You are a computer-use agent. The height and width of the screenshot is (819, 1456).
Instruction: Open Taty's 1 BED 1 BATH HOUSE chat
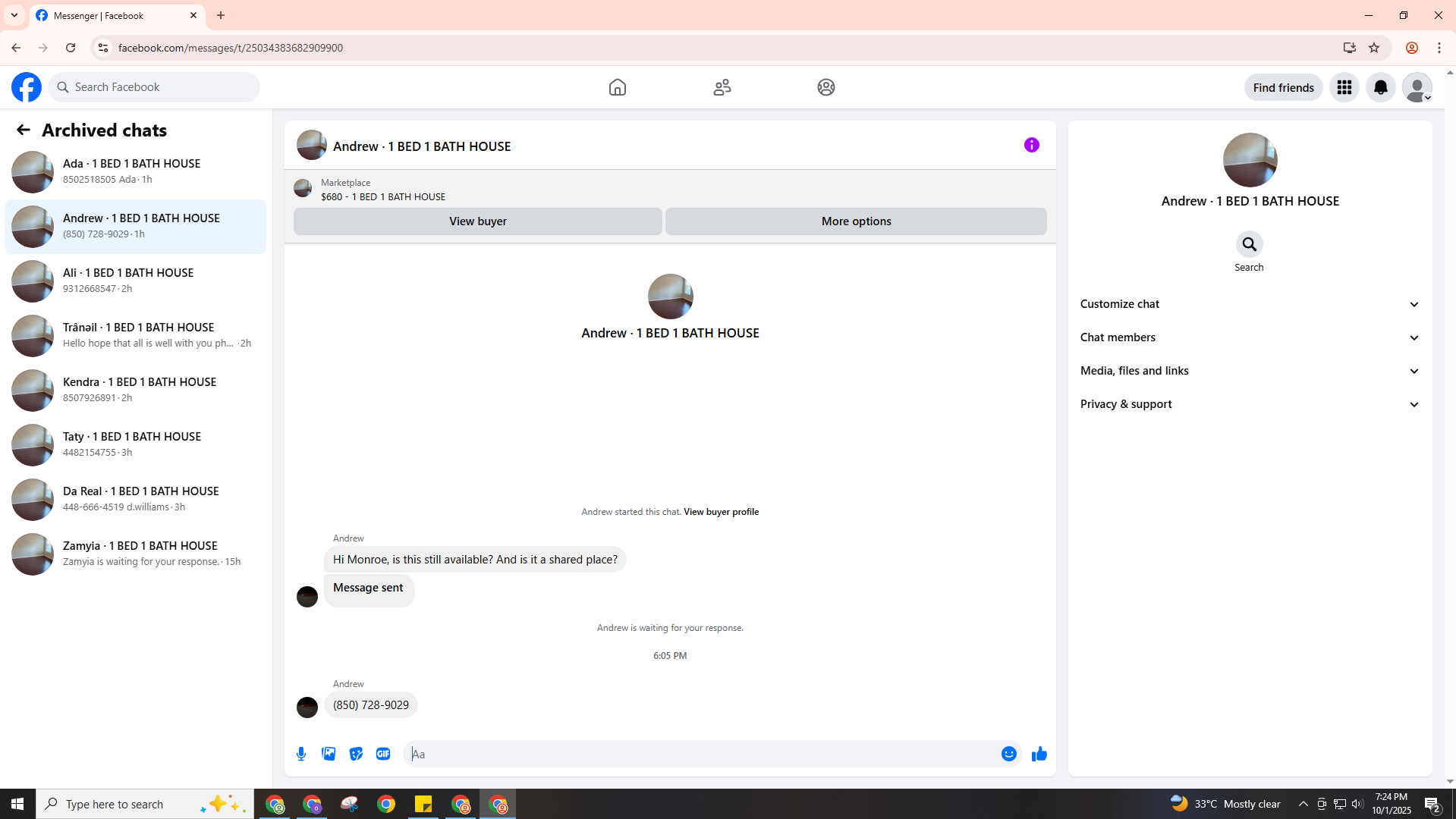point(136,444)
